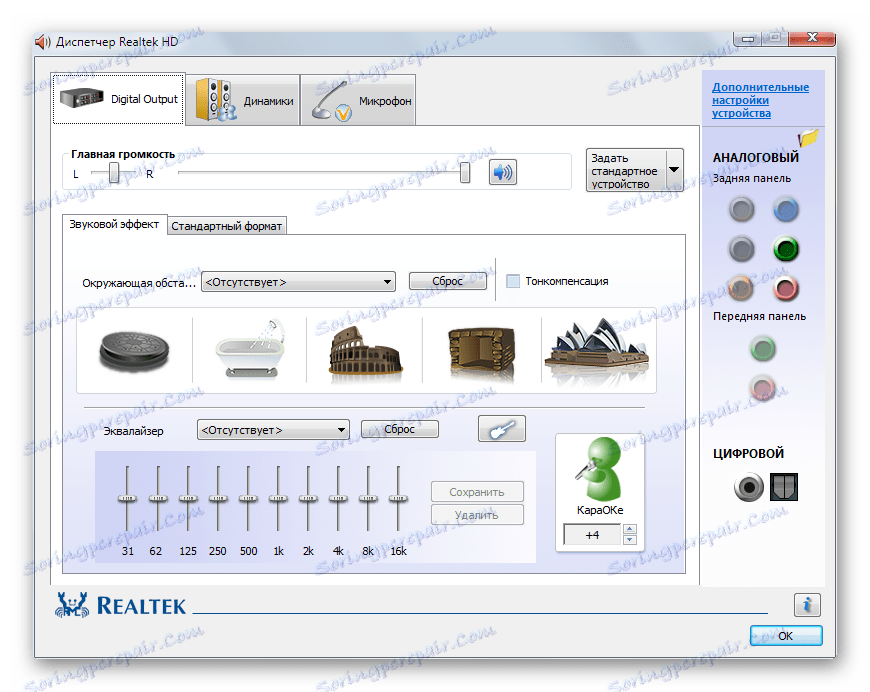Select the Colosseum environment preset
Viewport: 870px width, 692px height.
pyautogui.click(x=365, y=353)
